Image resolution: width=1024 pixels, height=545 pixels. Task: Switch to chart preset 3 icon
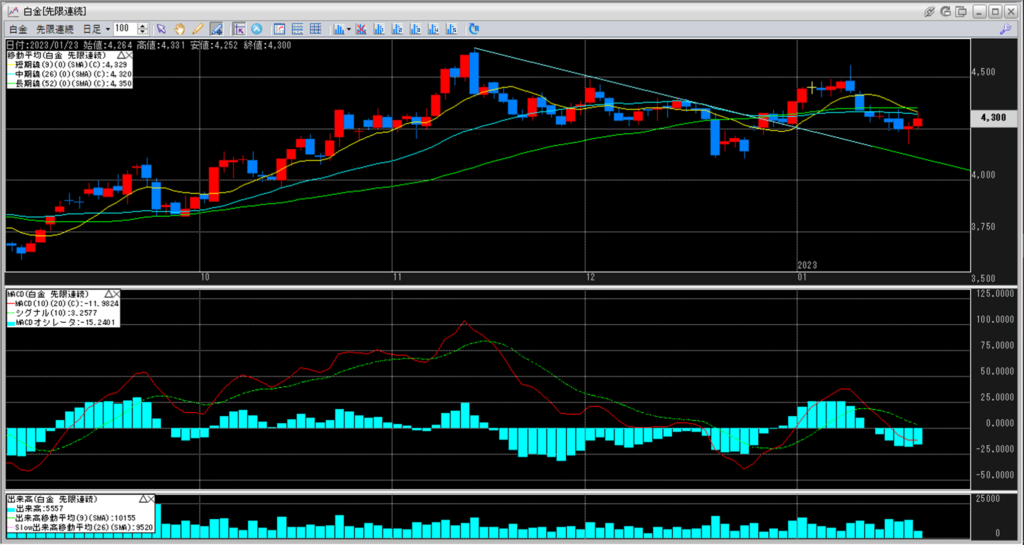[x=415, y=29]
